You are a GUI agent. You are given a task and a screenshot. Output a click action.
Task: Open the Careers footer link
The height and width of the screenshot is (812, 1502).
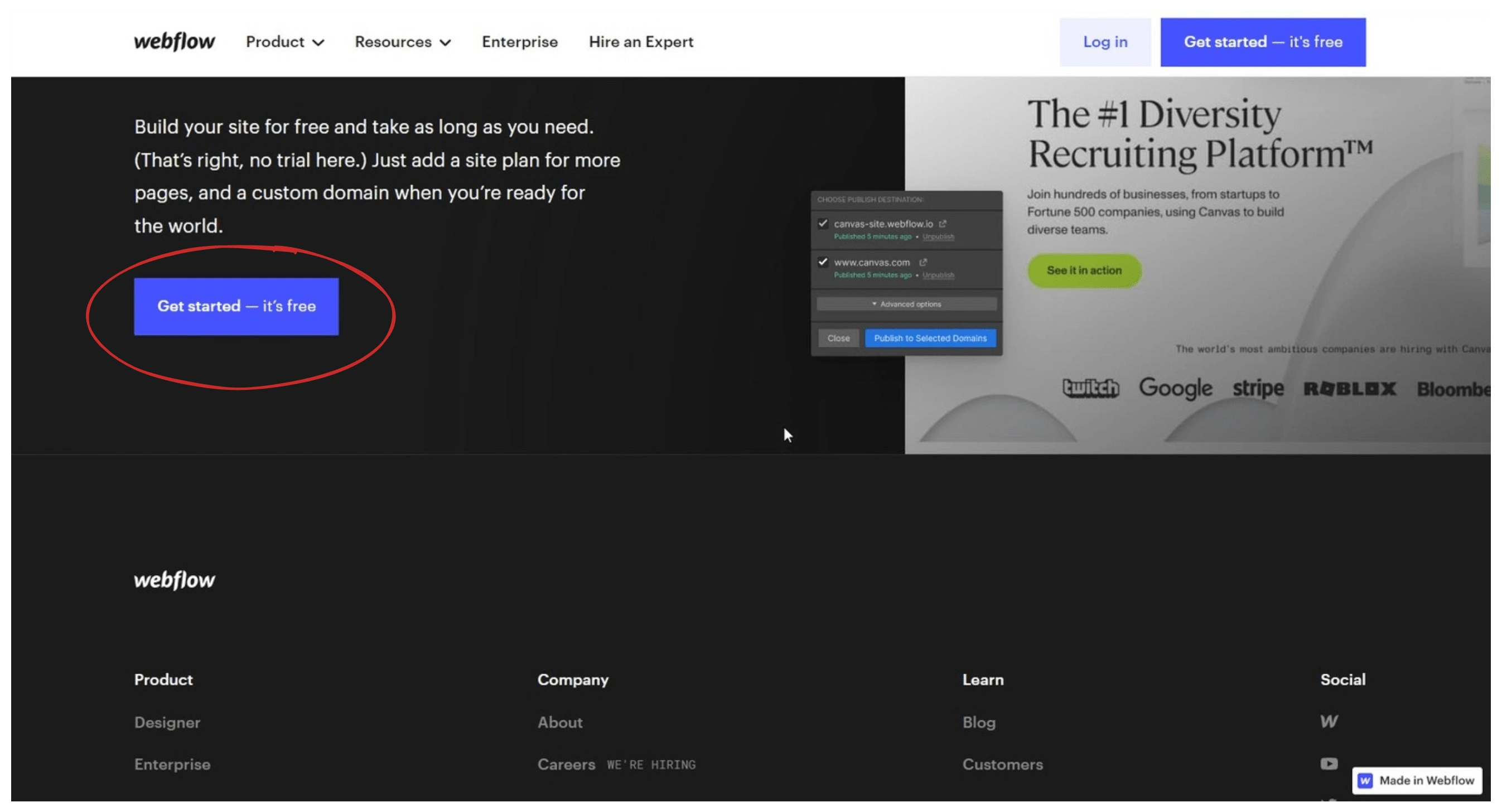[566, 764]
